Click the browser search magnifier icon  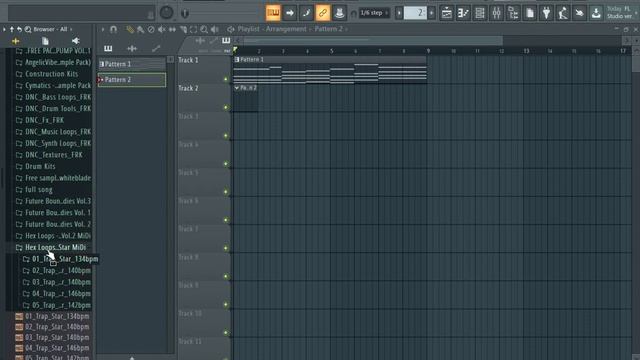[28, 29]
